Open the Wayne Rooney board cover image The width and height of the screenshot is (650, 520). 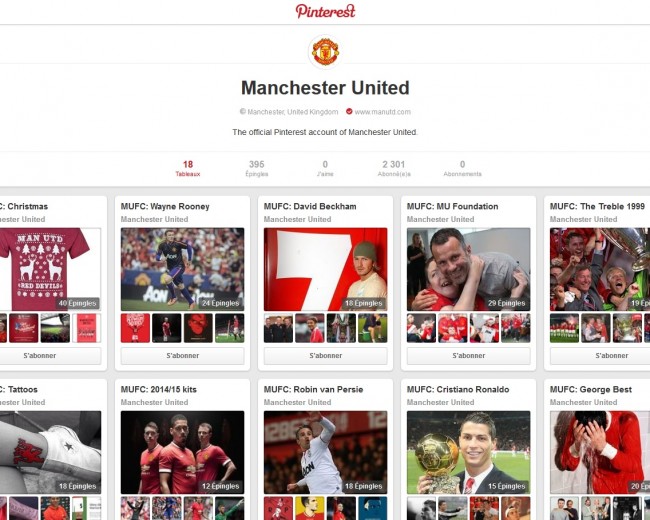point(182,269)
